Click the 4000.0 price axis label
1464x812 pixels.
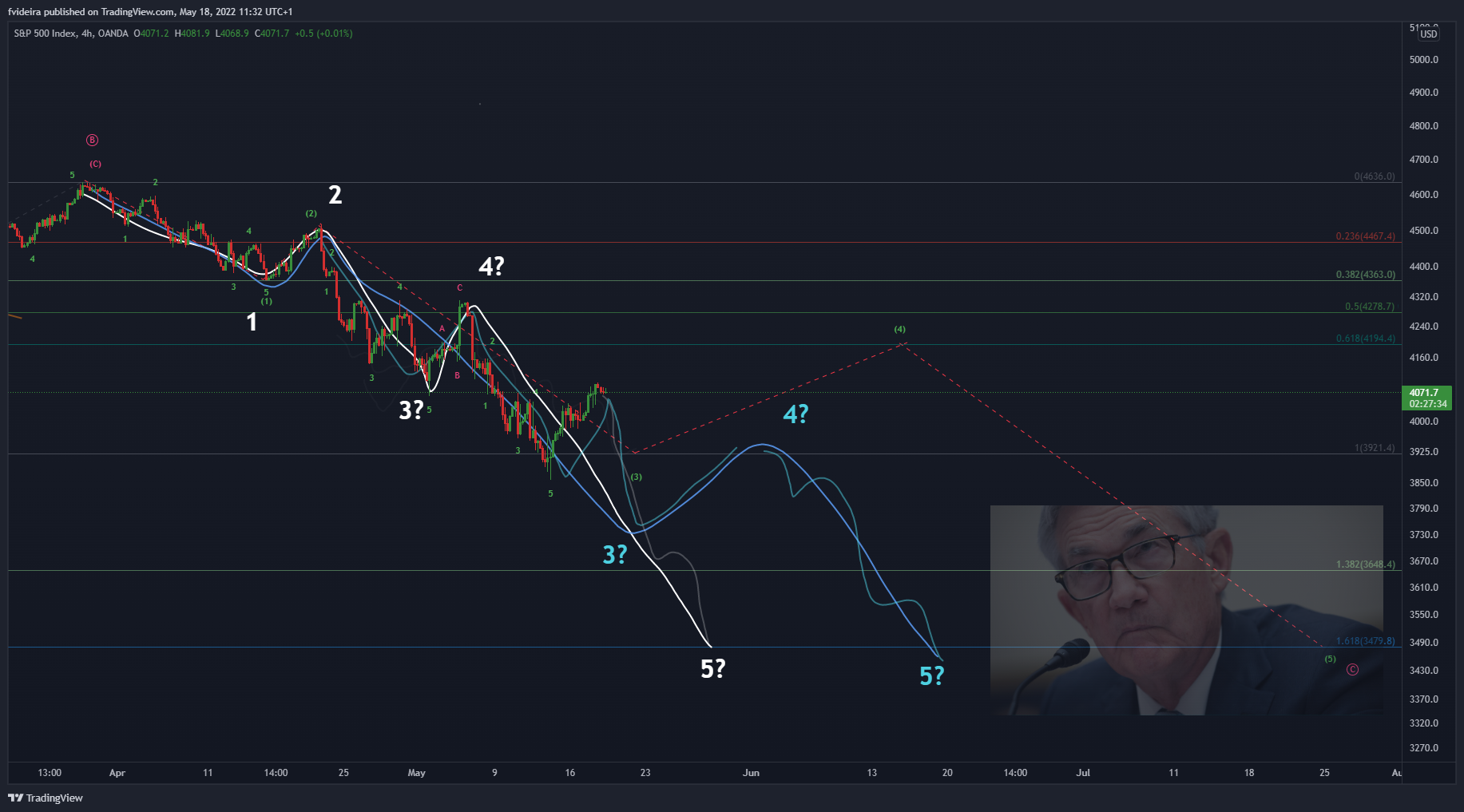point(1424,422)
